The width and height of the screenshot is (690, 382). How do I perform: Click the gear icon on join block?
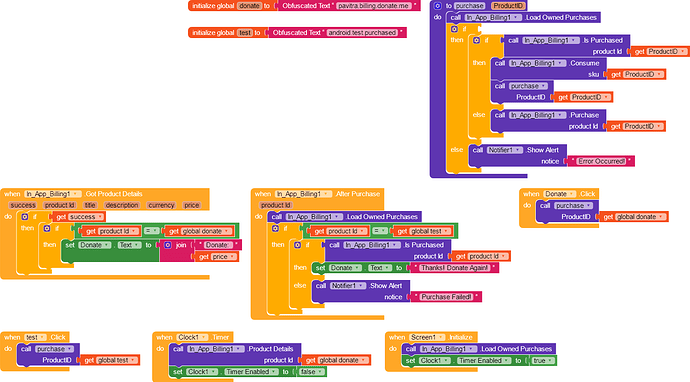(x=168, y=245)
